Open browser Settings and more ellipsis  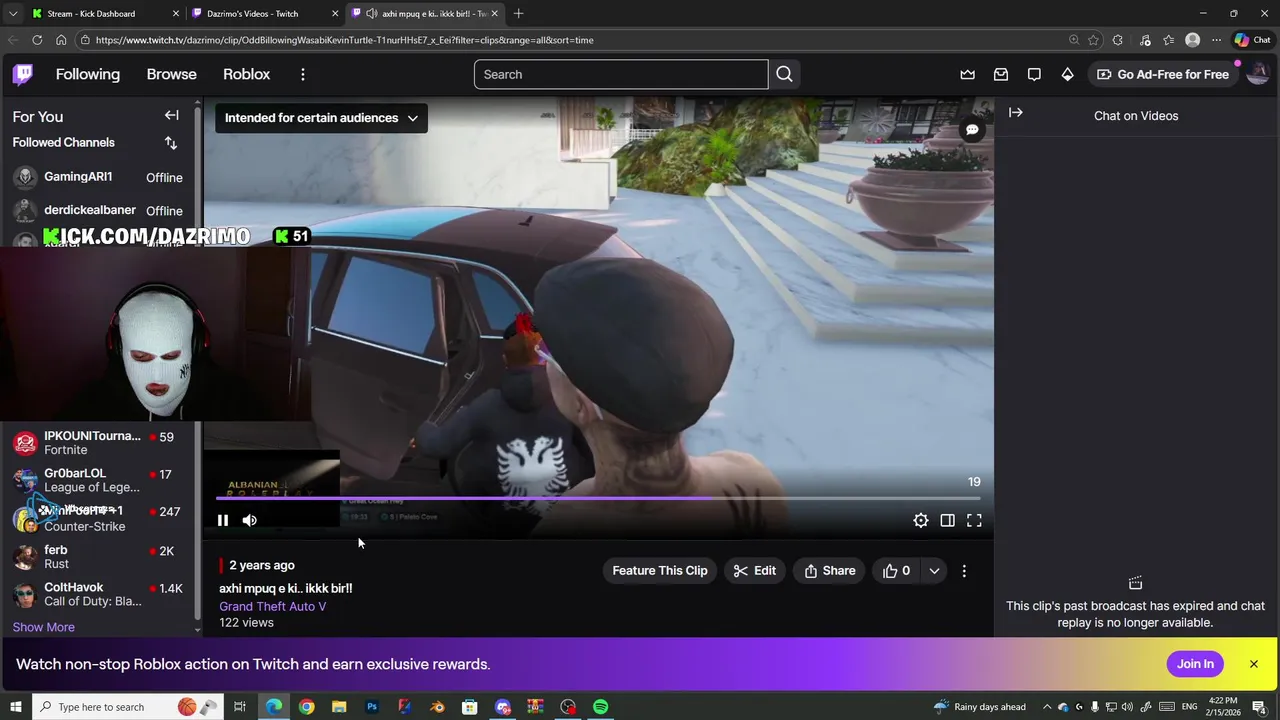tap(1216, 40)
